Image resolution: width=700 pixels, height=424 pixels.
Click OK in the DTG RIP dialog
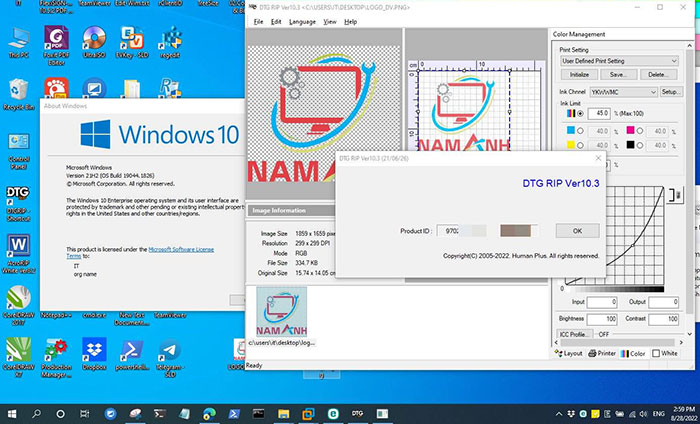576,230
